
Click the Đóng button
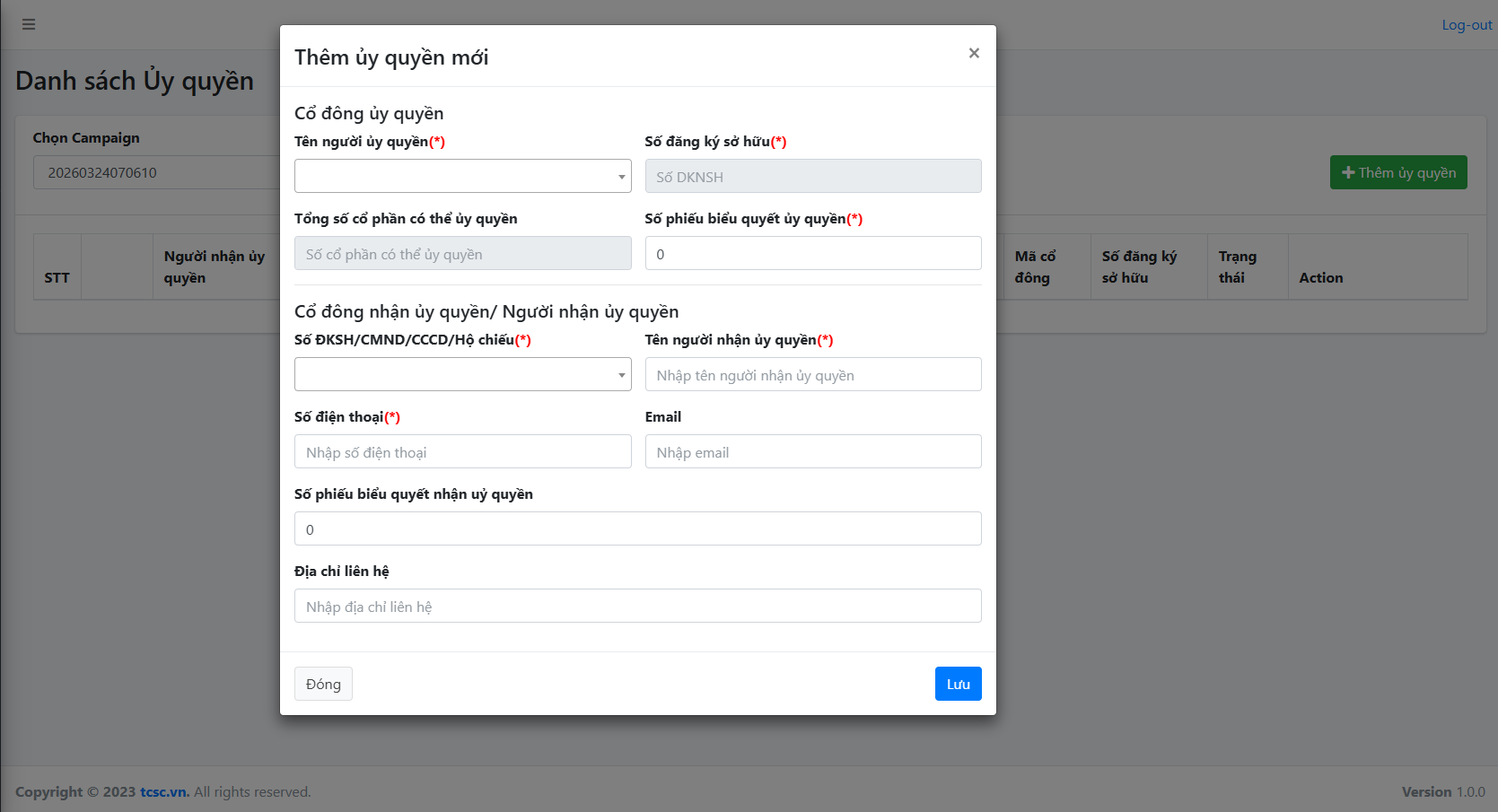click(323, 684)
